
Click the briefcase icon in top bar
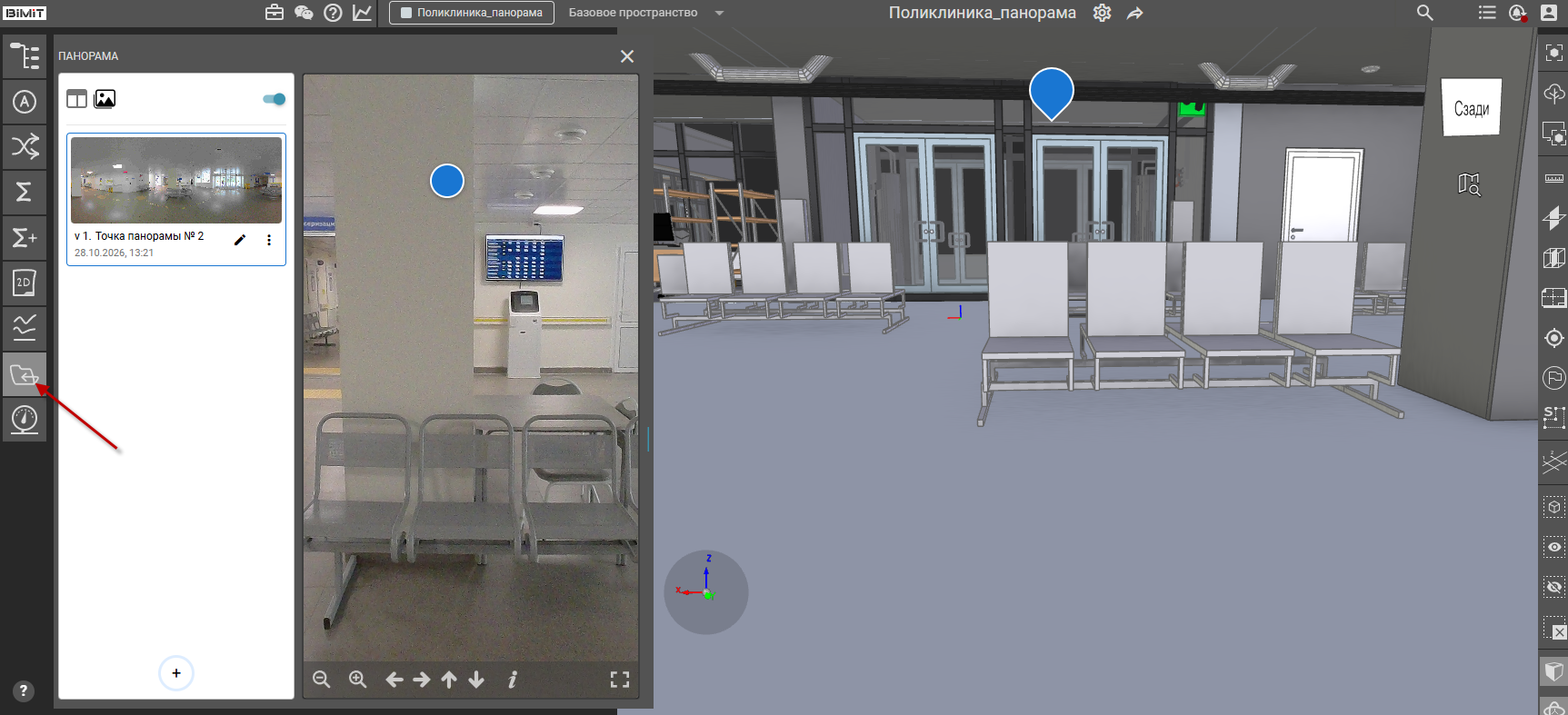[x=275, y=13]
